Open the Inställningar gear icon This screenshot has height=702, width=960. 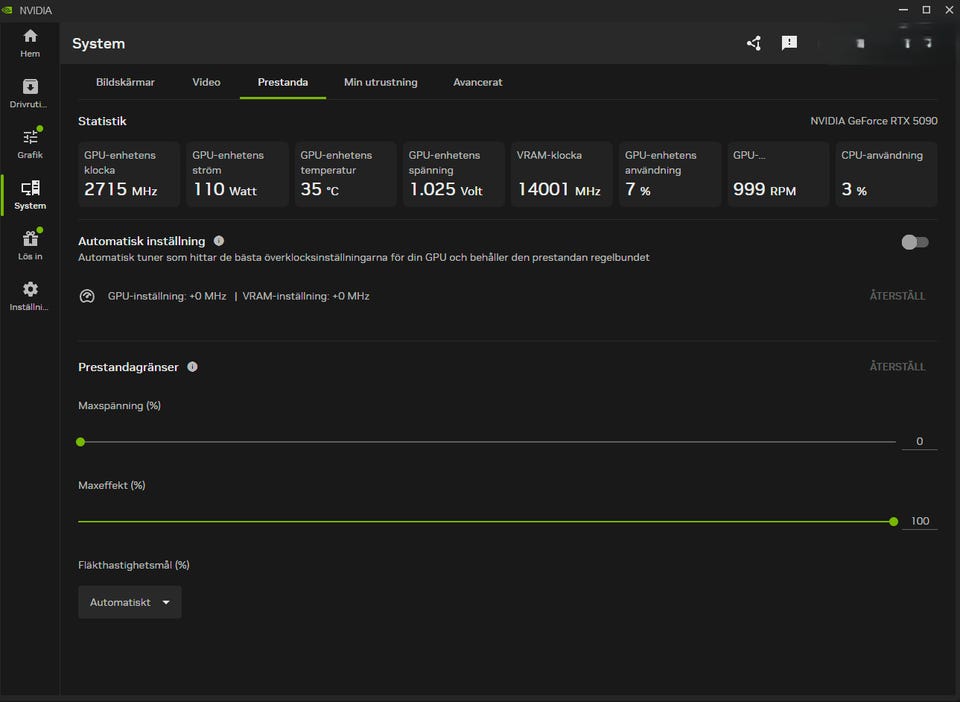tap(30, 296)
